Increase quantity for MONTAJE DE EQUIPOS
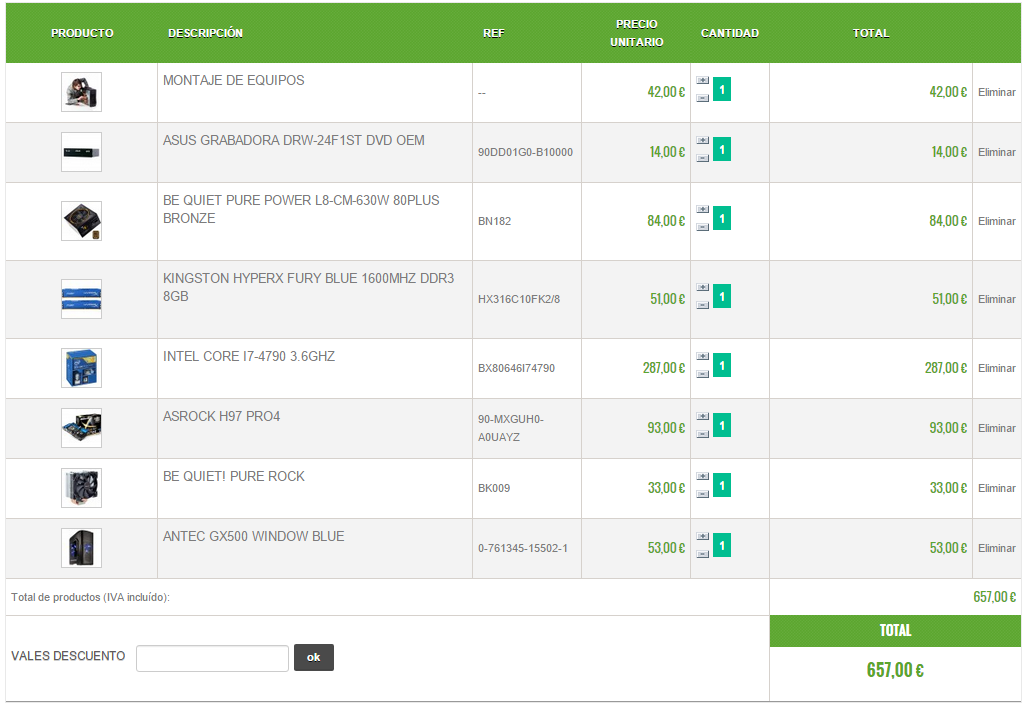Screen dimensions: 1027x707 point(702,80)
